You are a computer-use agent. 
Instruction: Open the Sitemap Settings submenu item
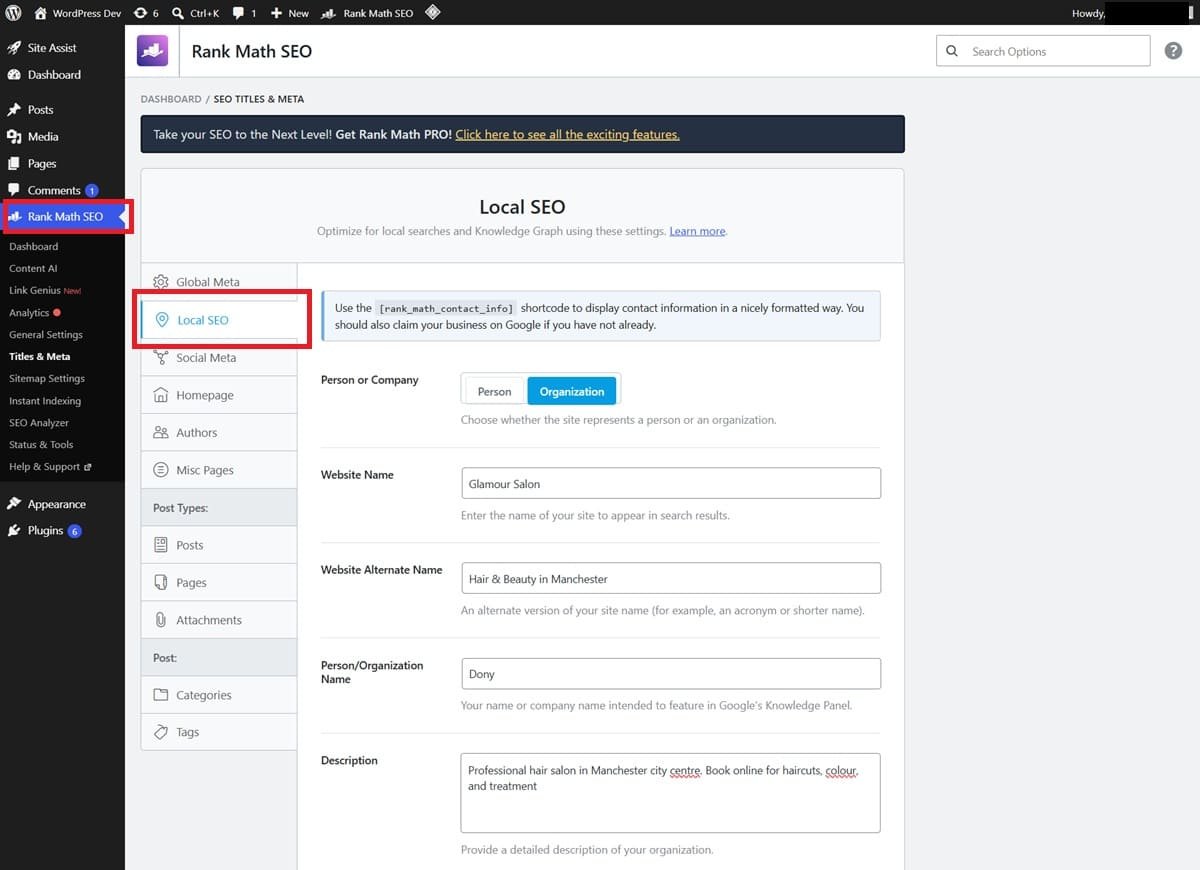47,379
